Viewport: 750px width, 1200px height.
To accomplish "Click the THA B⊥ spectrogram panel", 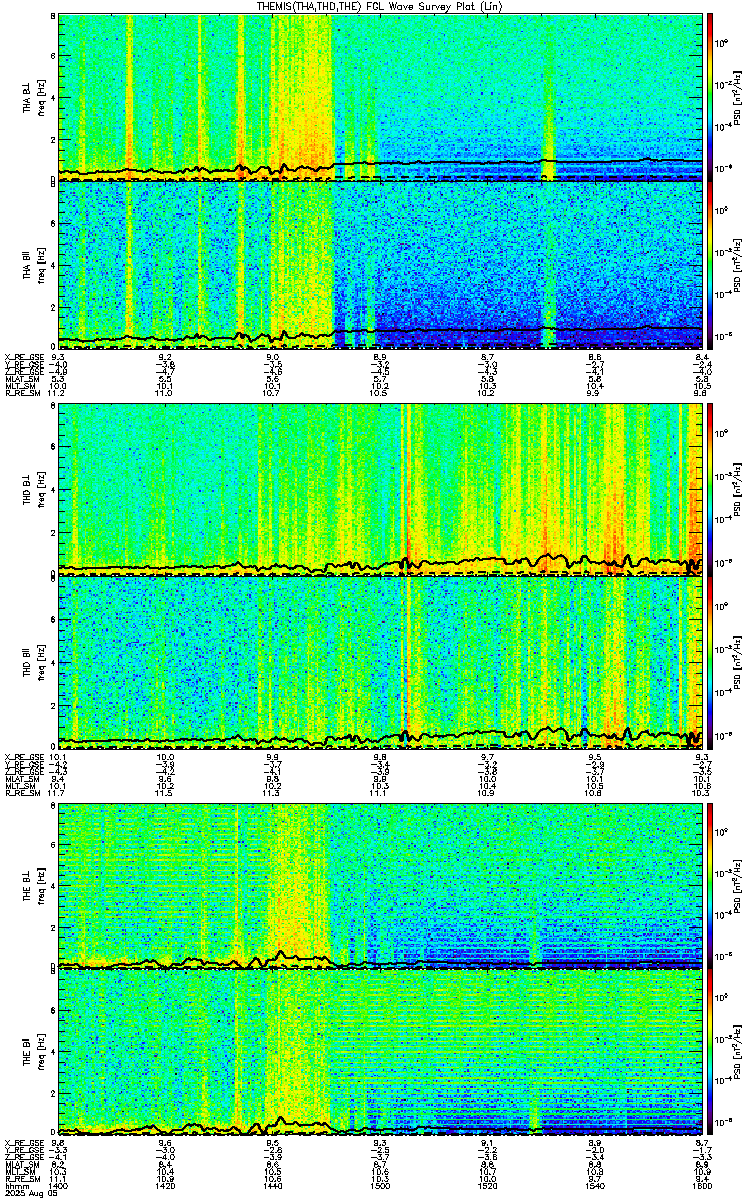I will [x=380, y=97].
